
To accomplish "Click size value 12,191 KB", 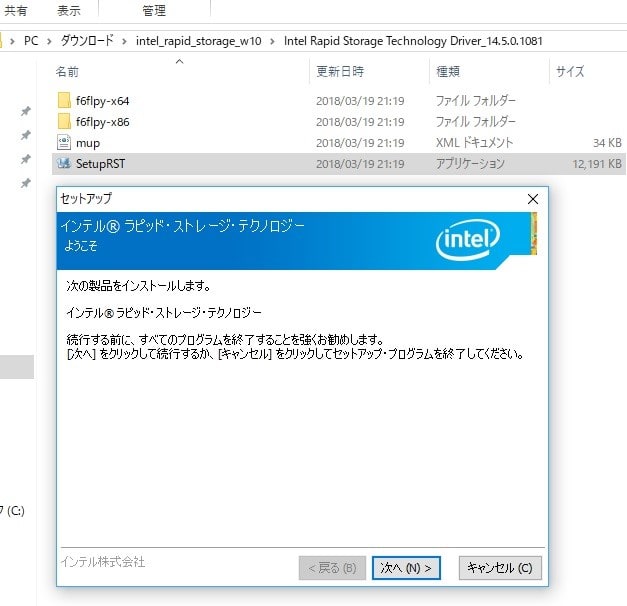I will 597,164.
